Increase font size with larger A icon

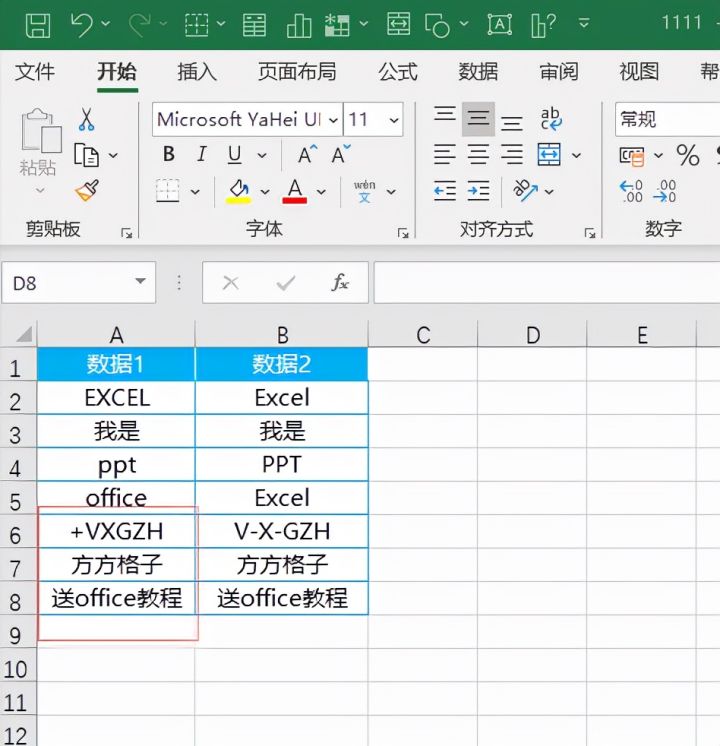(x=306, y=155)
